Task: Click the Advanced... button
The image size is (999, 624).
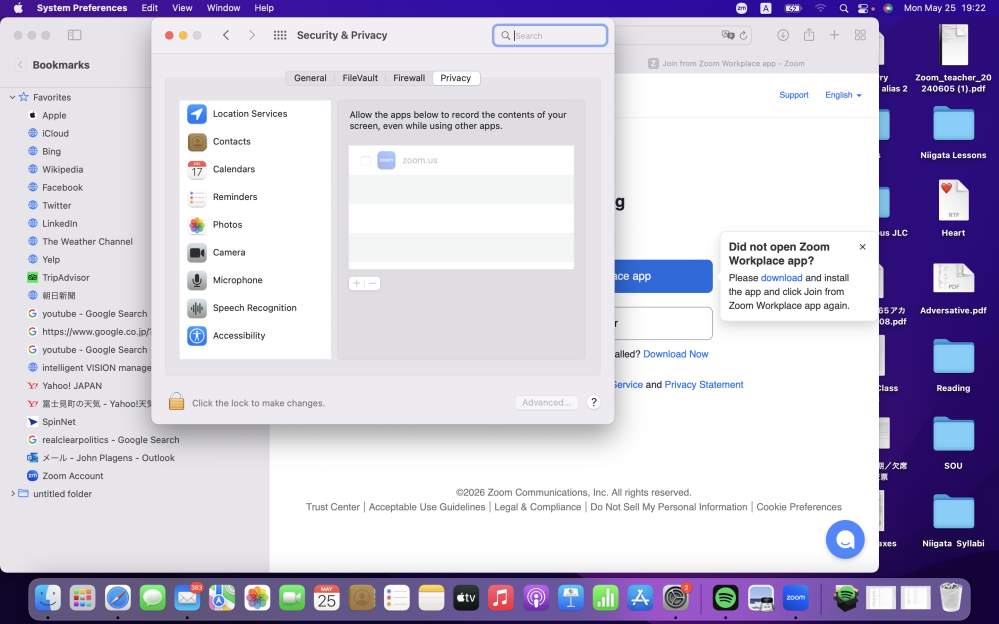Action: point(547,402)
